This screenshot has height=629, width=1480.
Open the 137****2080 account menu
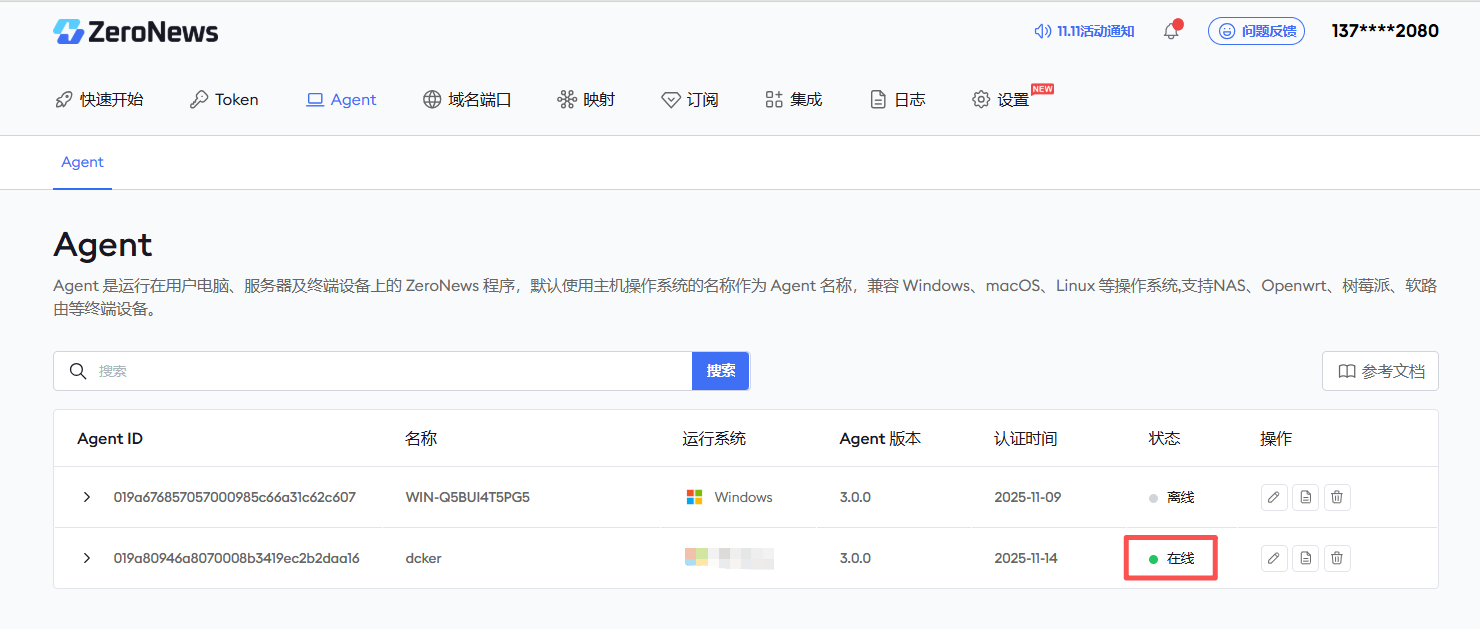pyautogui.click(x=1384, y=31)
